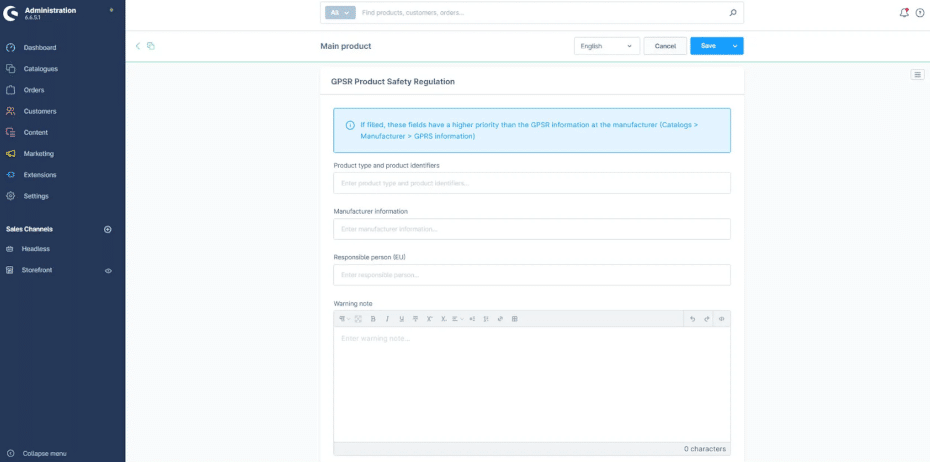Image resolution: width=930 pixels, height=462 pixels.
Task: Insert an unordered list
Action: point(472,319)
